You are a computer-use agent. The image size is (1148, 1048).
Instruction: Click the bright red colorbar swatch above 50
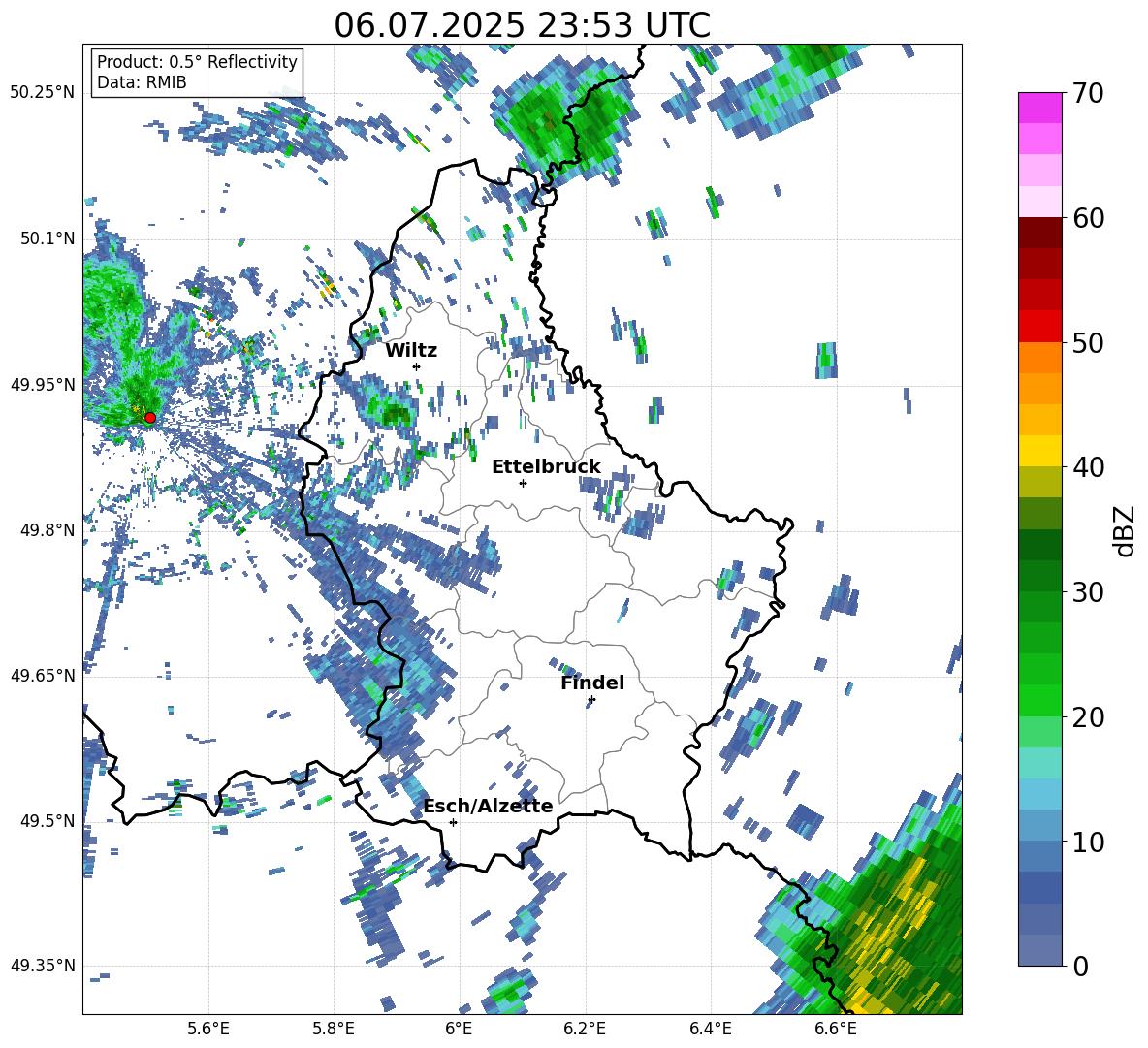coord(1039,327)
